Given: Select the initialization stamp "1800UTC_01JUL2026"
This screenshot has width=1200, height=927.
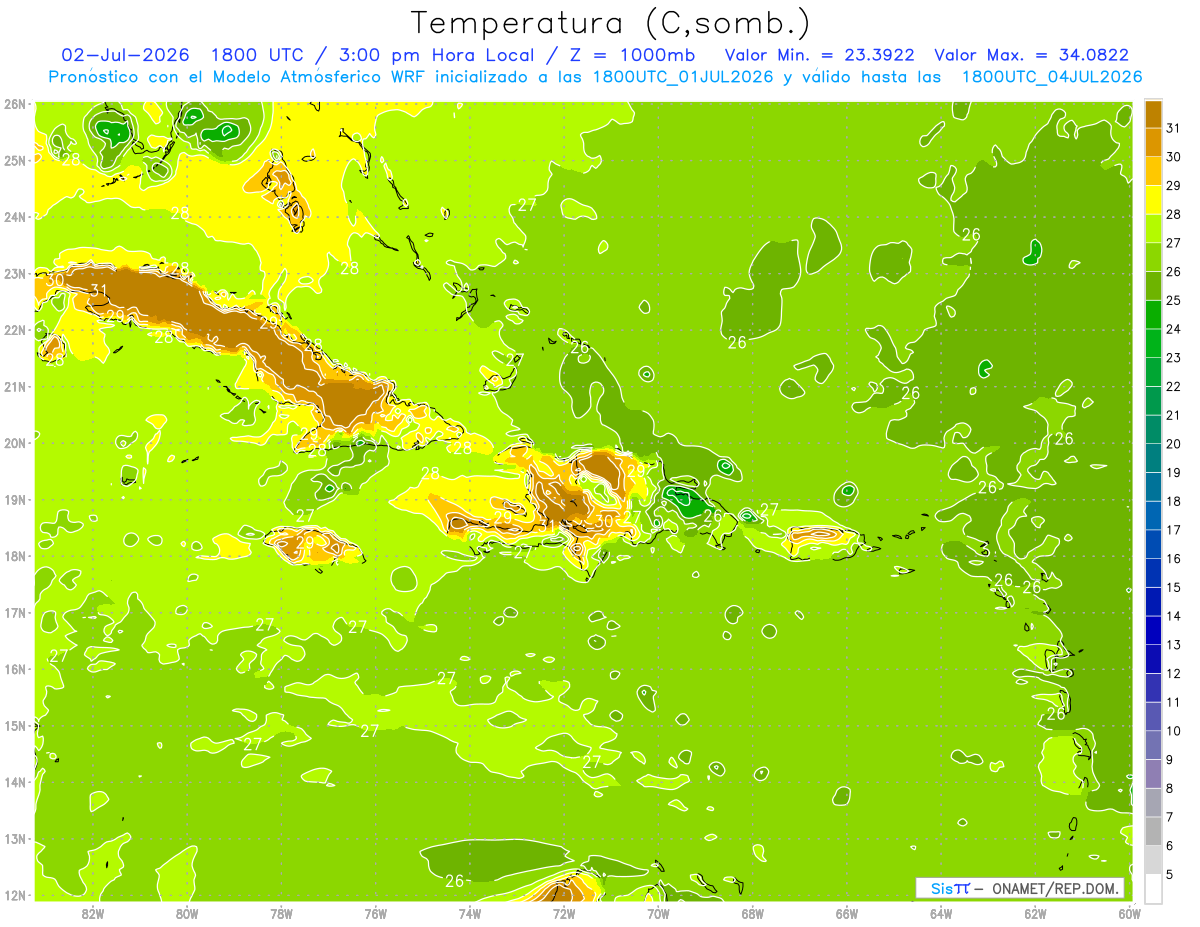Looking at the screenshot, I should point(683,77).
